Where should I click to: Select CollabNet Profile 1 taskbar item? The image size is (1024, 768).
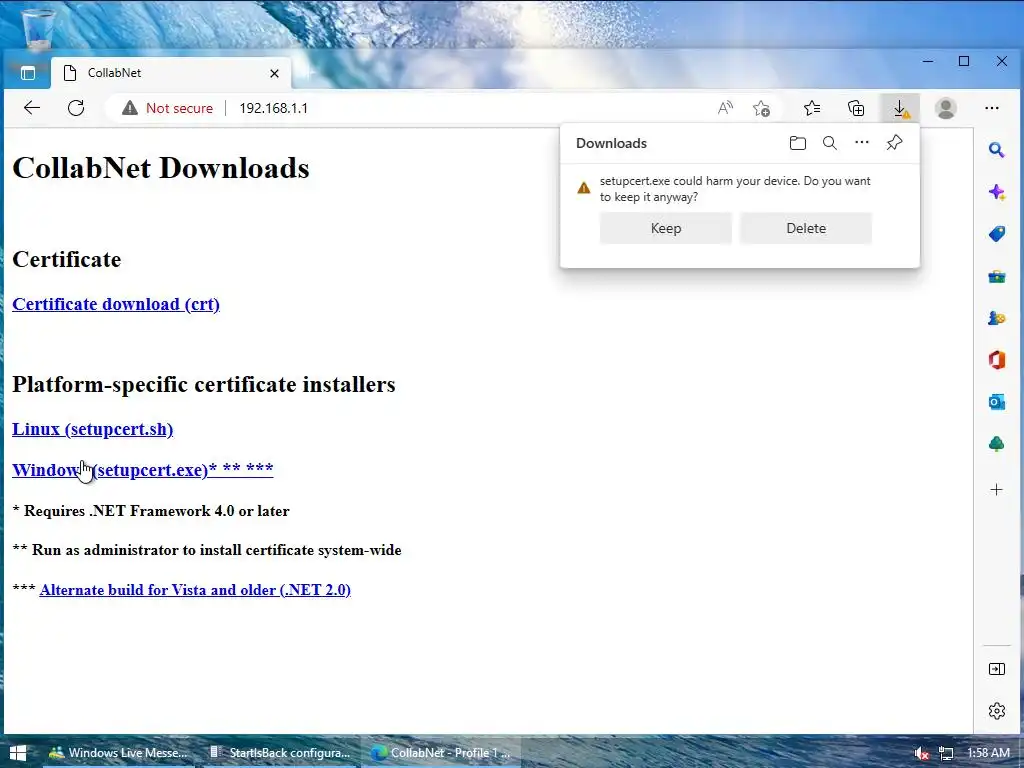click(x=440, y=753)
